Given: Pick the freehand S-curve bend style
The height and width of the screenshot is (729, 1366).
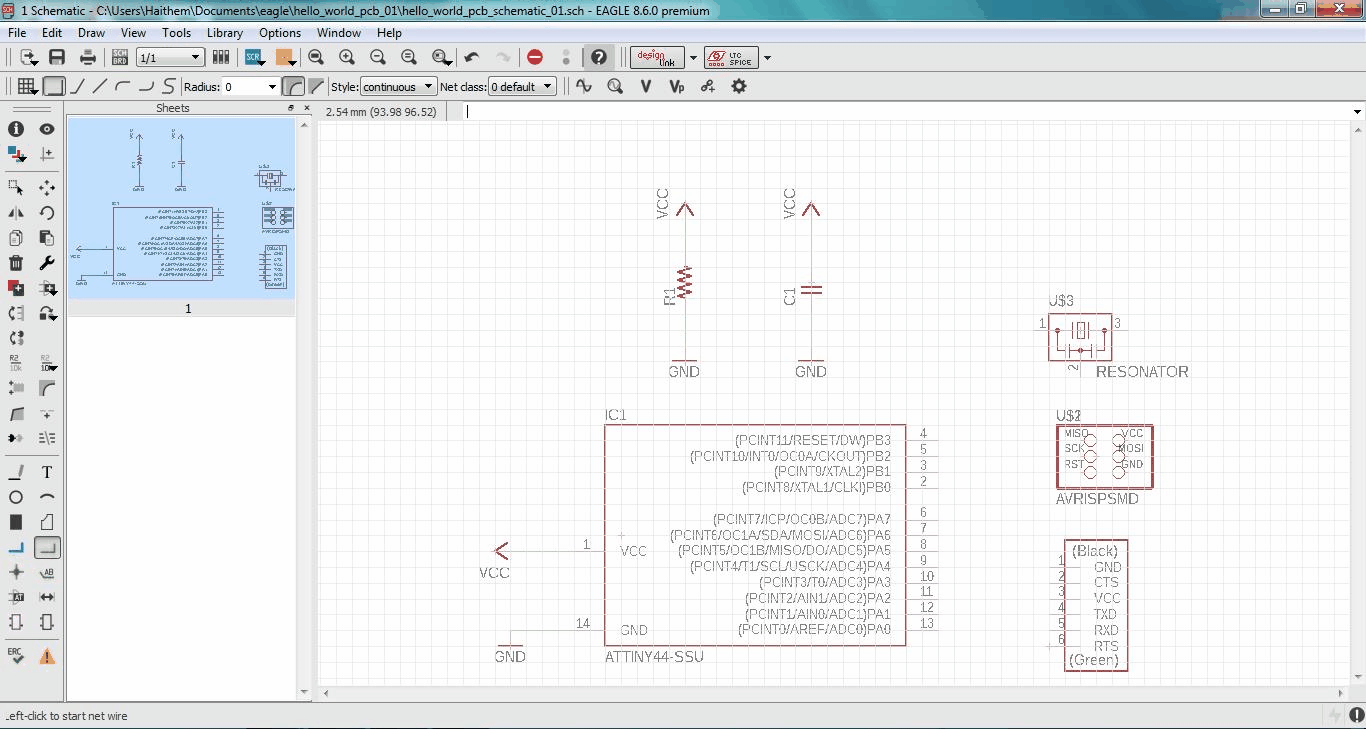Looking at the screenshot, I should click(169, 87).
